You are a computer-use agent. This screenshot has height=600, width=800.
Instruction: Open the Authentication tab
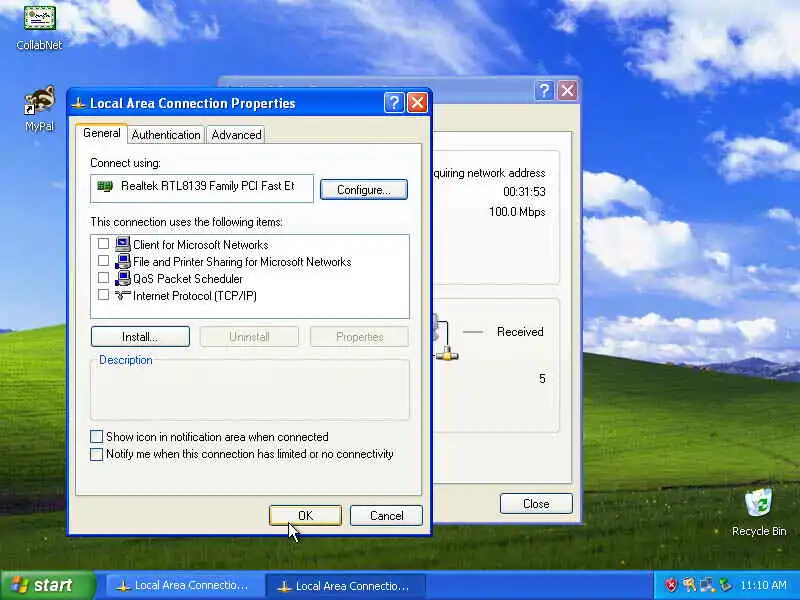[x=166, y=135]
